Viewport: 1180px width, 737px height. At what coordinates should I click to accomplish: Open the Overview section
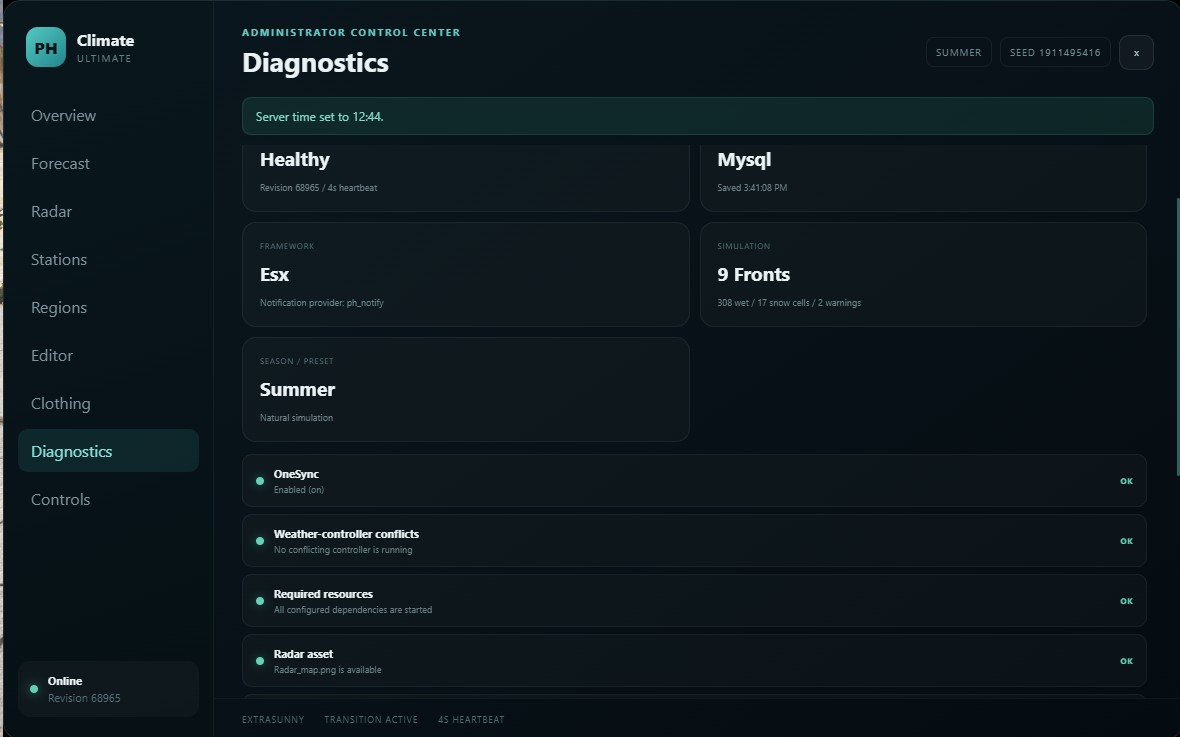point(108,115)
